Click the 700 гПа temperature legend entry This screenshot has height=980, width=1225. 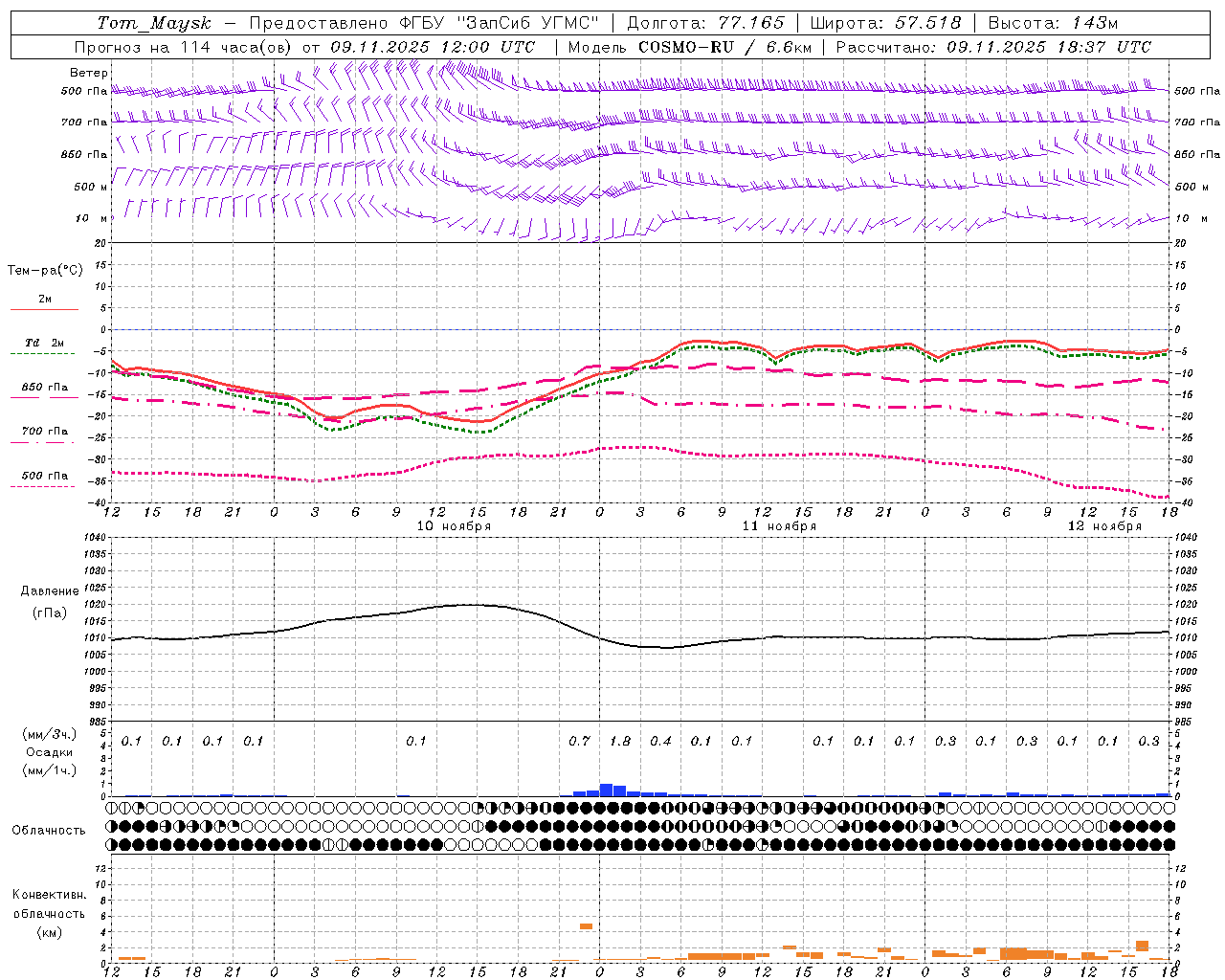[x=45, y=432]
